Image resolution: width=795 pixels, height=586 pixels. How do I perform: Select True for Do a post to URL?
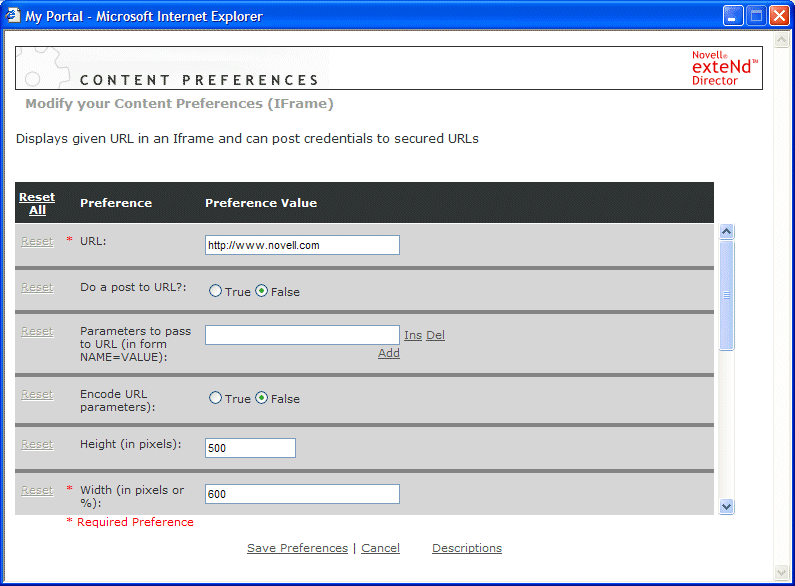coord(215,291)
